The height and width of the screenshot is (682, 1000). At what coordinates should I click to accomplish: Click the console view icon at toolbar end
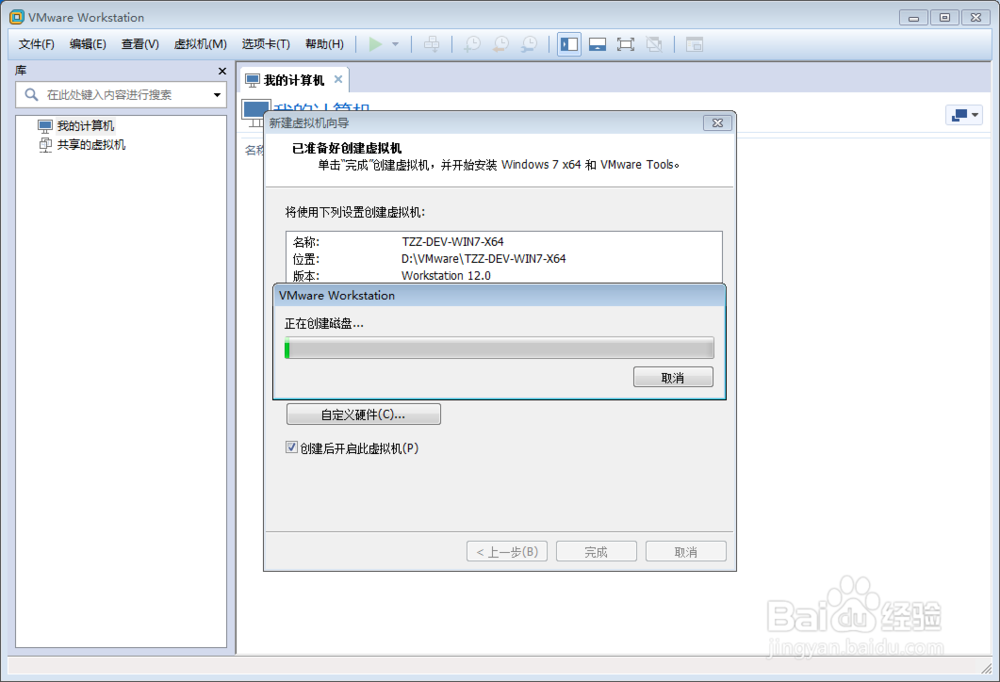(x=694, y=44)
